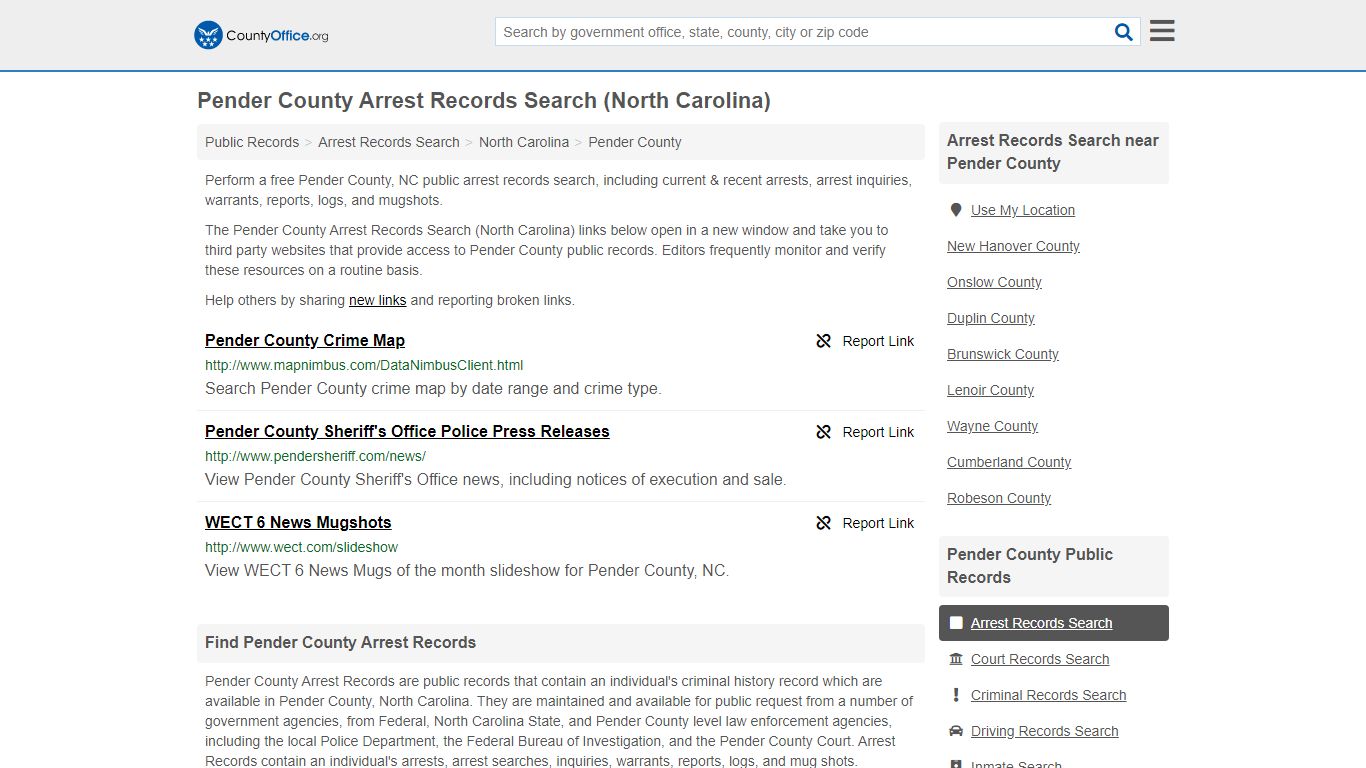
Task: Click the 'Find Pender County Arrest Records' heading
Action: (x=340, y=642)
